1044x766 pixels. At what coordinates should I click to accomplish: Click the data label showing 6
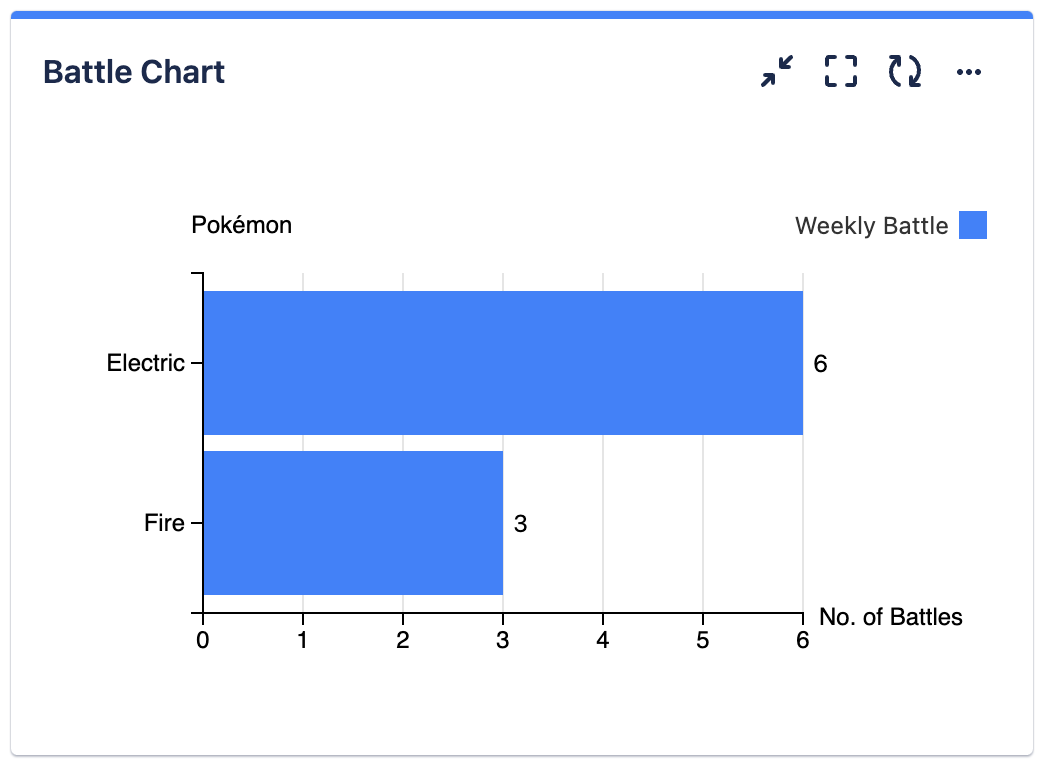823,362
